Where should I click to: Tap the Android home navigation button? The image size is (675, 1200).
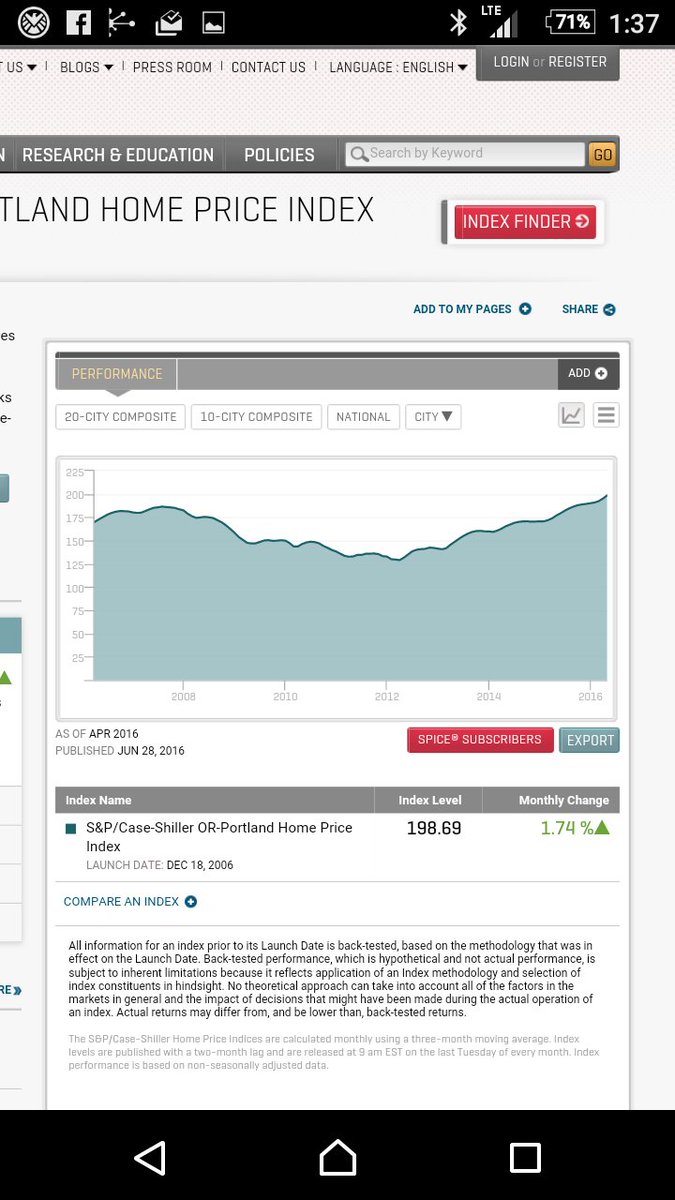337,1157
